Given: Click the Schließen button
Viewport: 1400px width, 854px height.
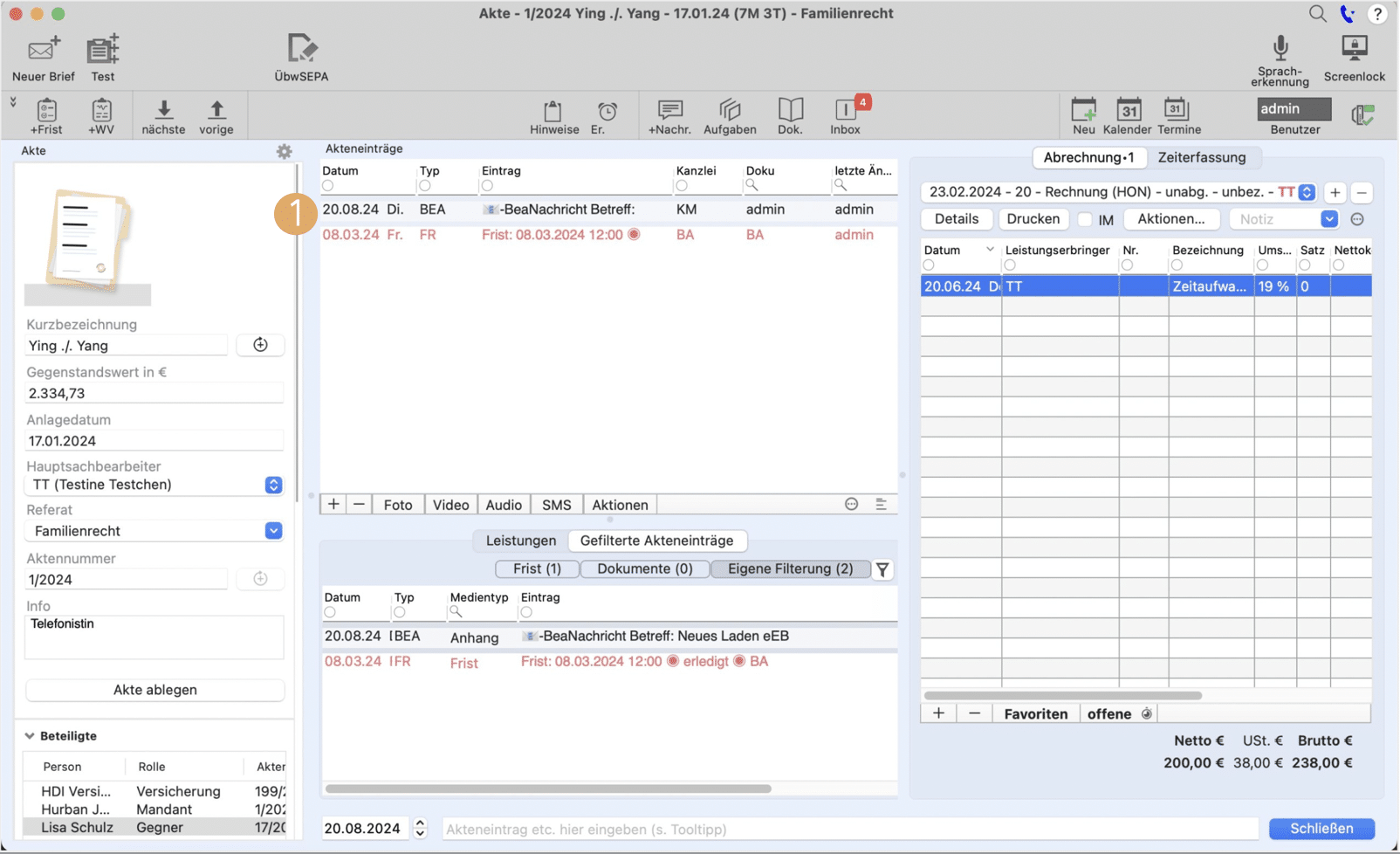Looking at the screenshot, I should click(1321, 828).
